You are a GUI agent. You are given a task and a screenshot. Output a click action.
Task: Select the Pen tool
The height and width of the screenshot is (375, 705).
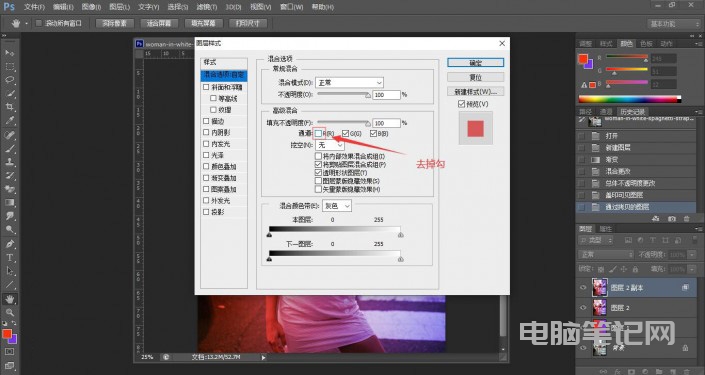click(x=9, y=244)
